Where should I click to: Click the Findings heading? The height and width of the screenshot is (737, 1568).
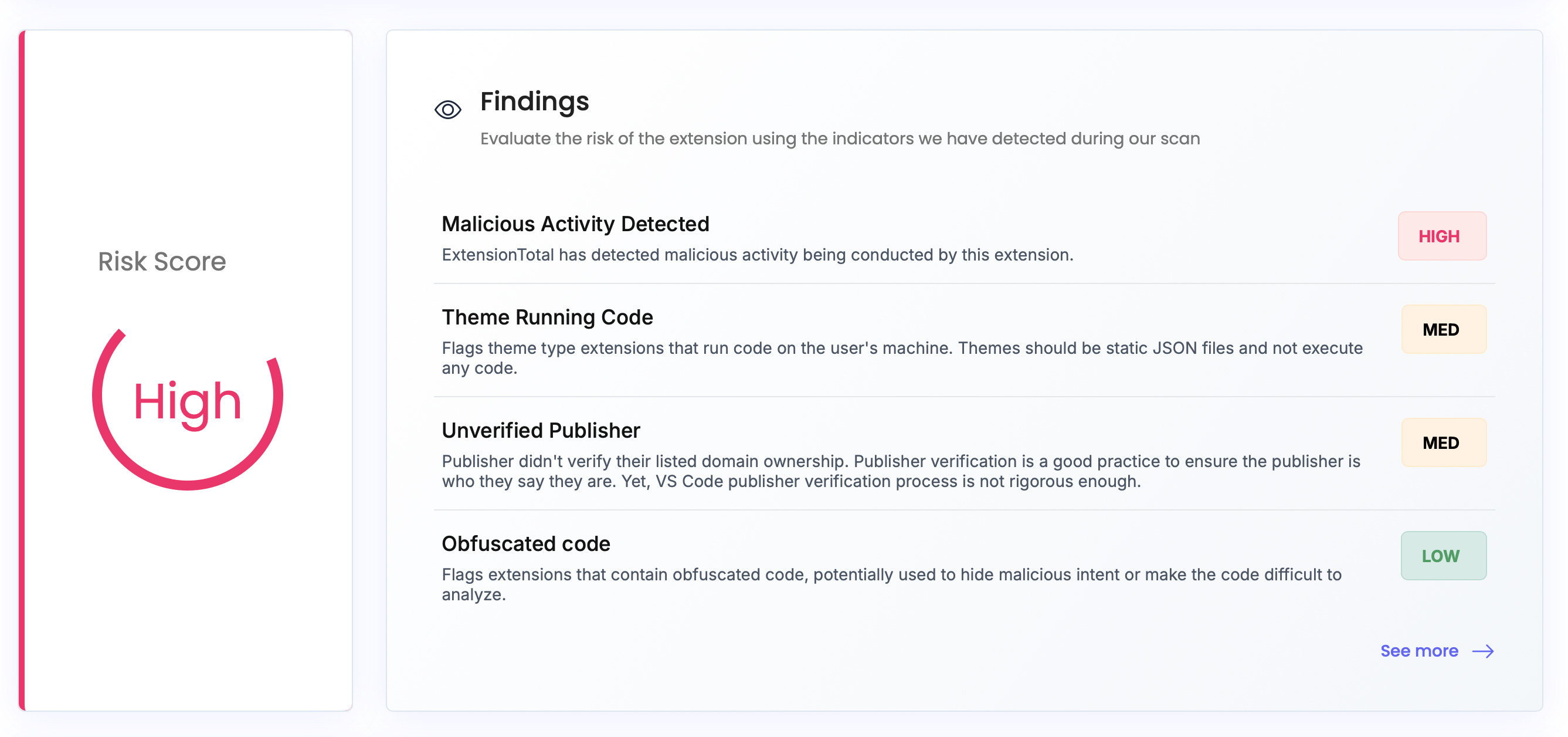534,101
